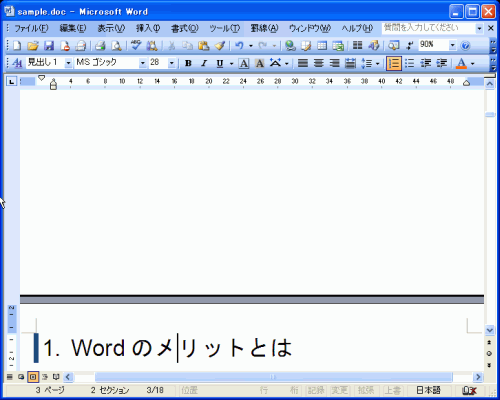The image size is (500, 400).
Task: Open the 罫線(A) menu
Action: (x=264, y=28)
